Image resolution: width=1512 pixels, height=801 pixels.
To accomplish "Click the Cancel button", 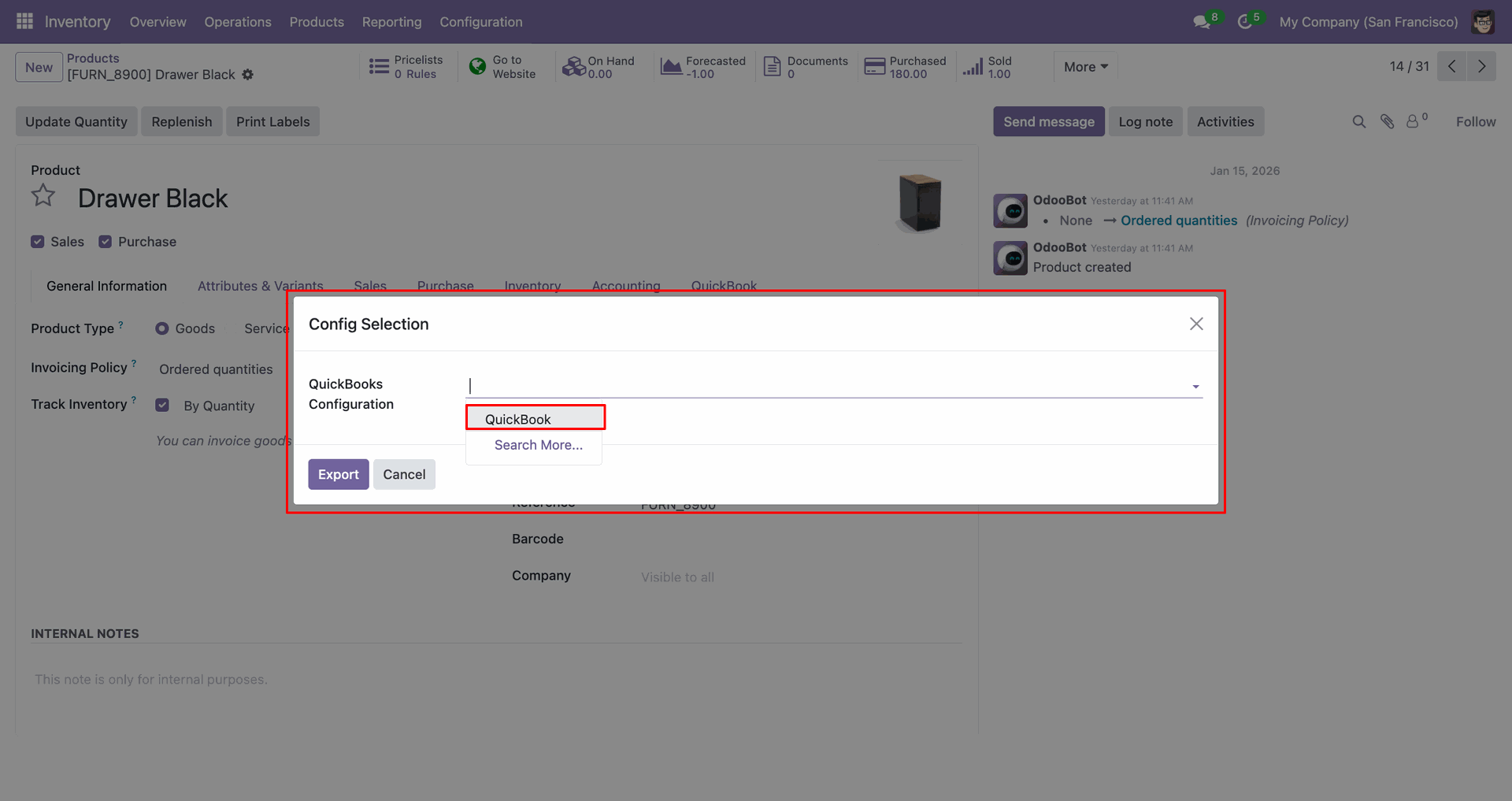I will [x=404, y=474].
